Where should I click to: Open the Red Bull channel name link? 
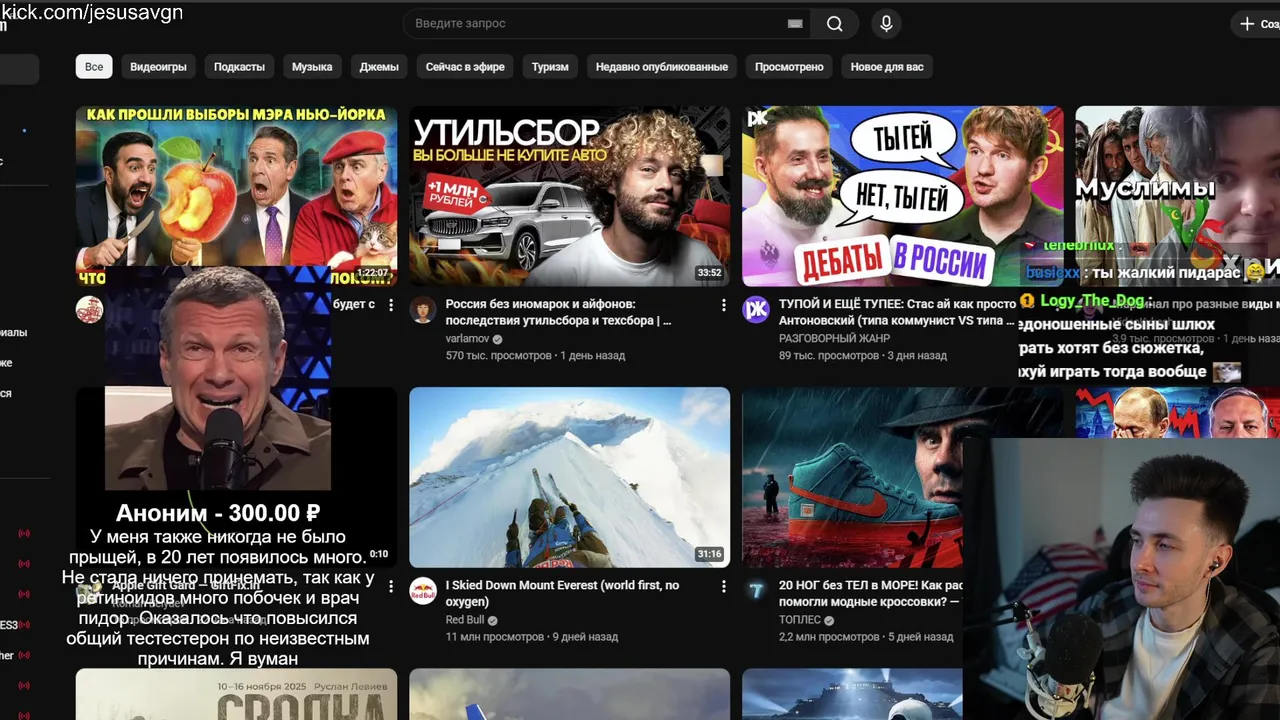(x=465, y=620)
